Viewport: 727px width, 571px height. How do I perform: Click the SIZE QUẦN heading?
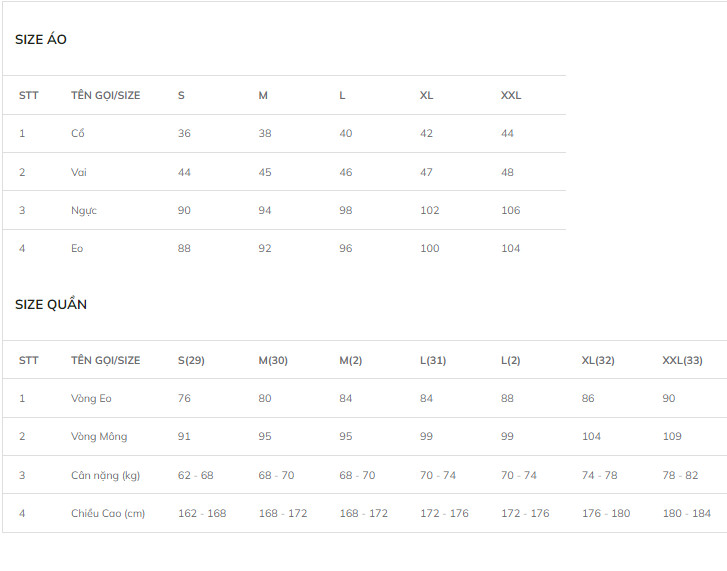[x=51, y=304]
